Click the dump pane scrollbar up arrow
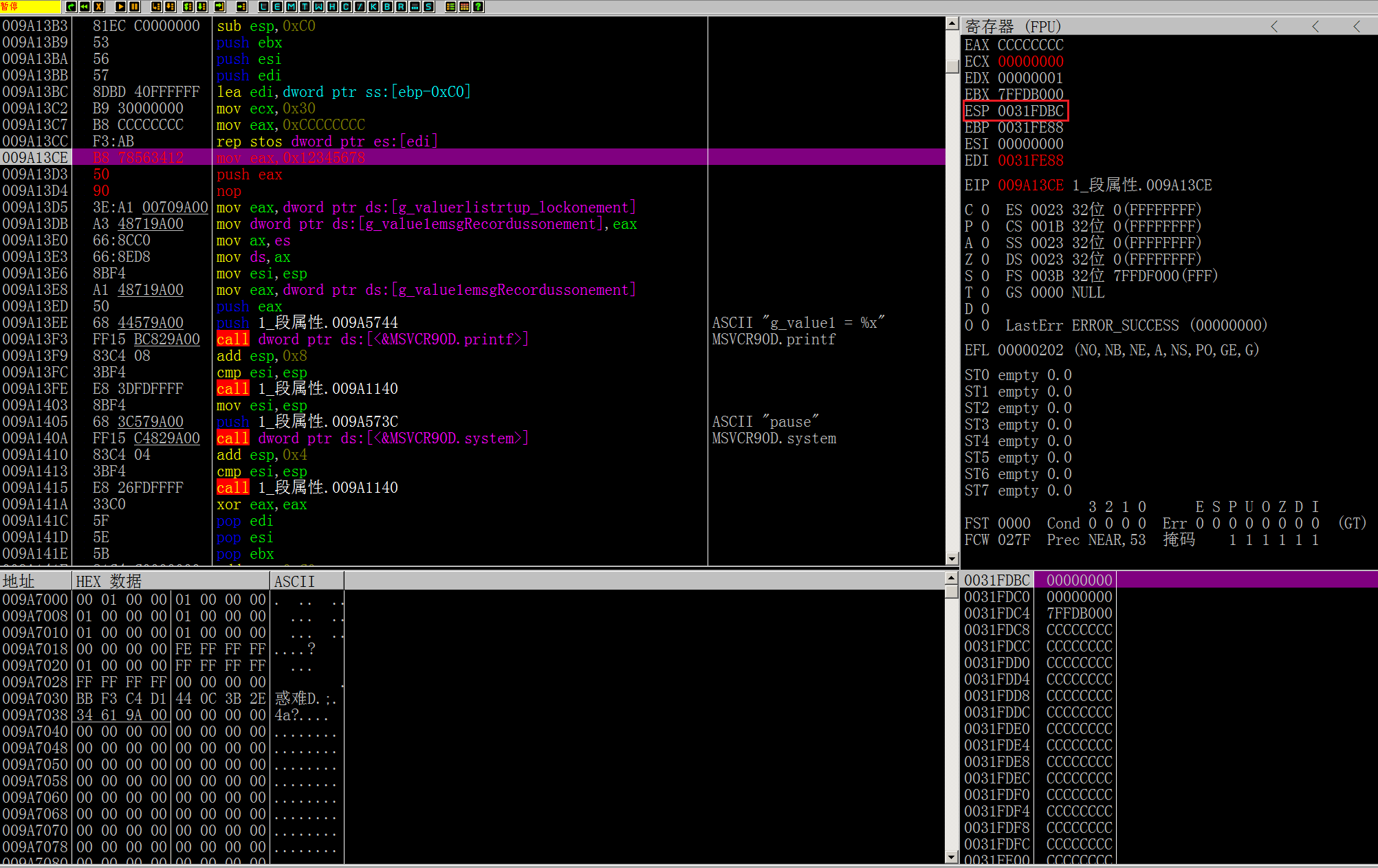1378x868 pixels. click(x=952, y=578)
